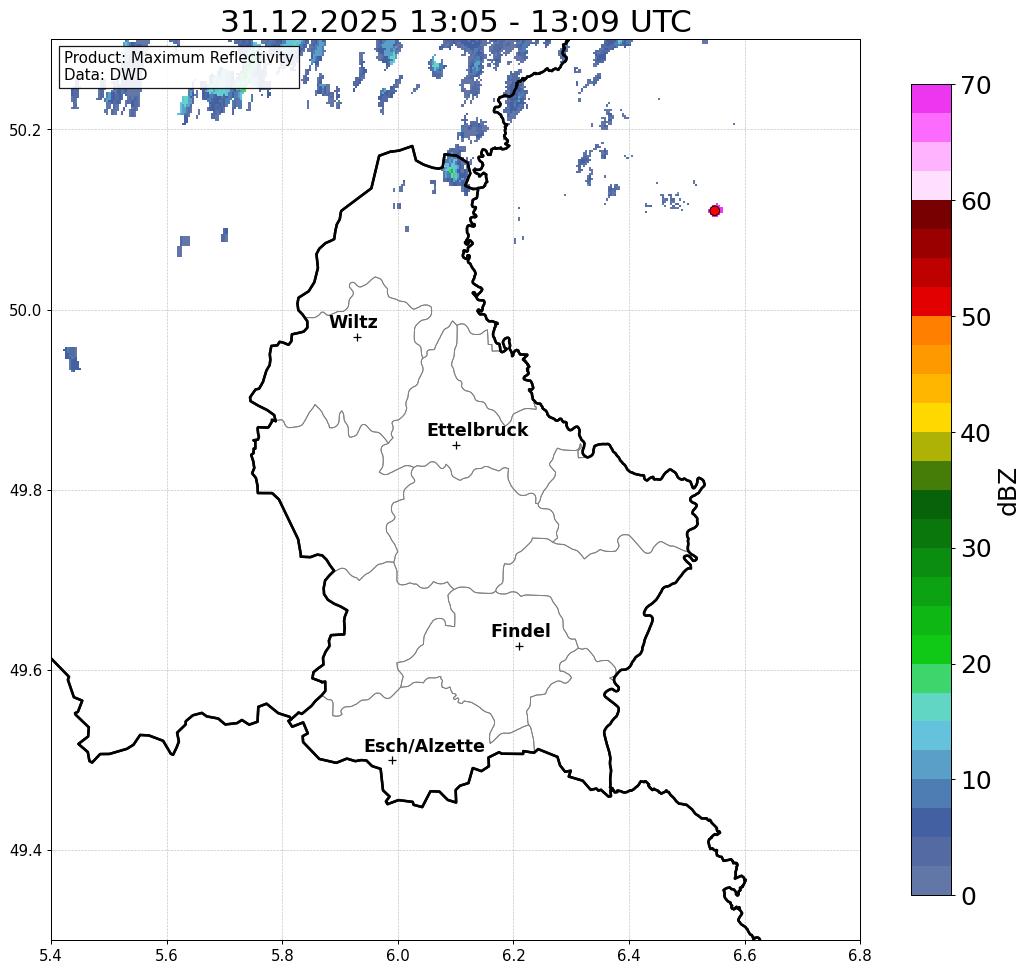This screenshot has height=973, width=1029.
Task: Pick the bright green swatch just above 20 dBZ
Action: pos(931,649)
